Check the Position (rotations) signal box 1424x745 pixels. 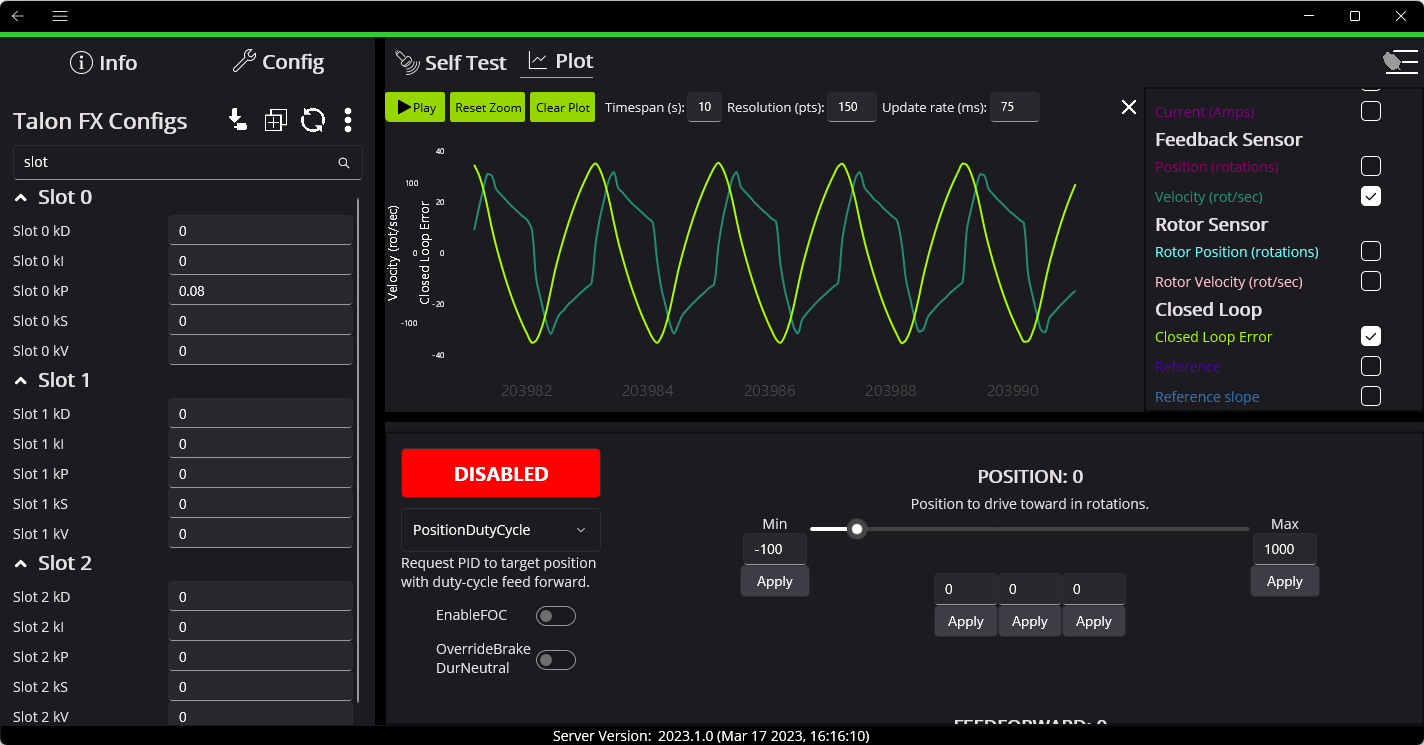coord(1371,166)
